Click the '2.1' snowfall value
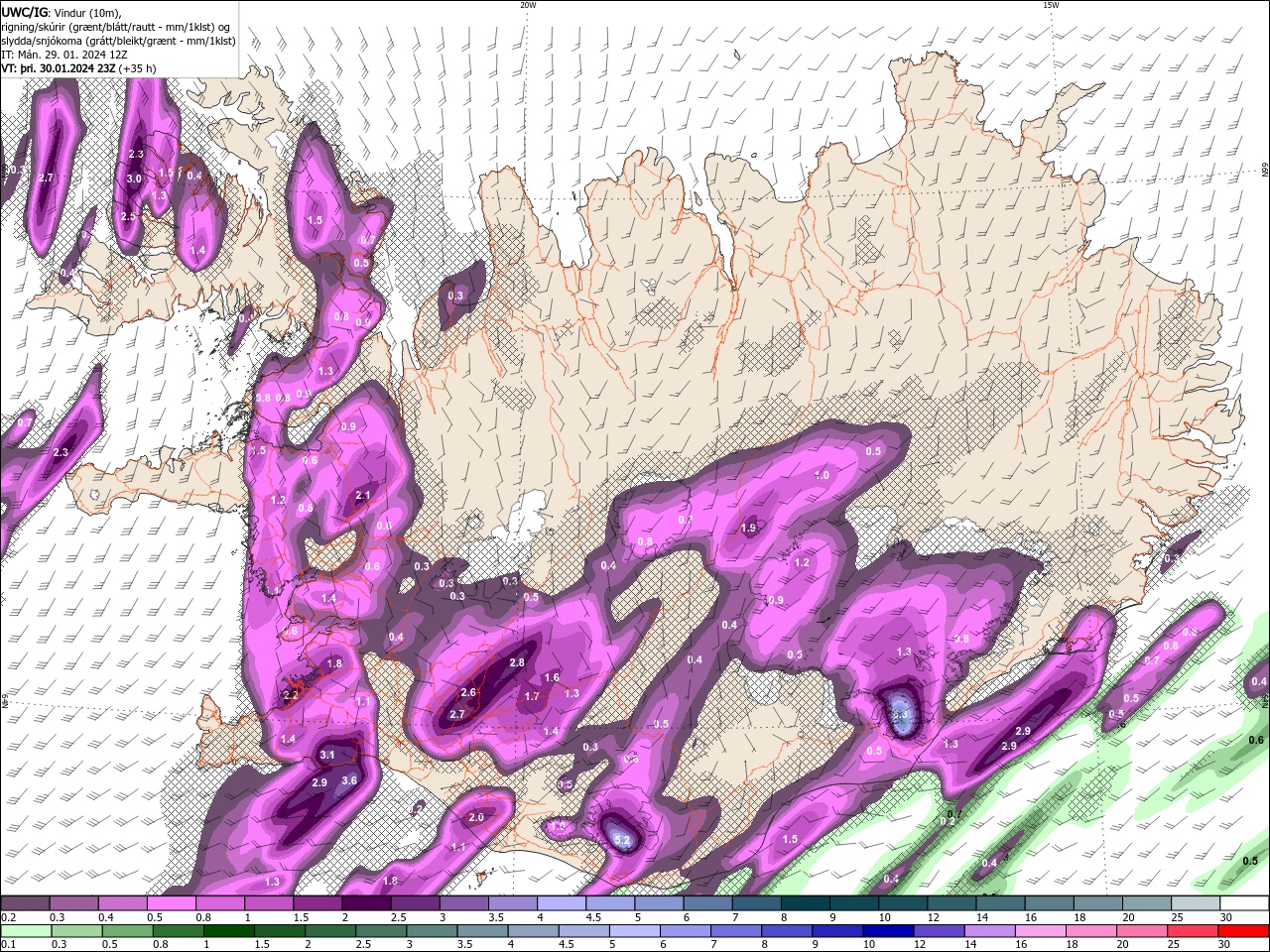The height and width of the screenshot is (952, 1270). tap(363, 496)
